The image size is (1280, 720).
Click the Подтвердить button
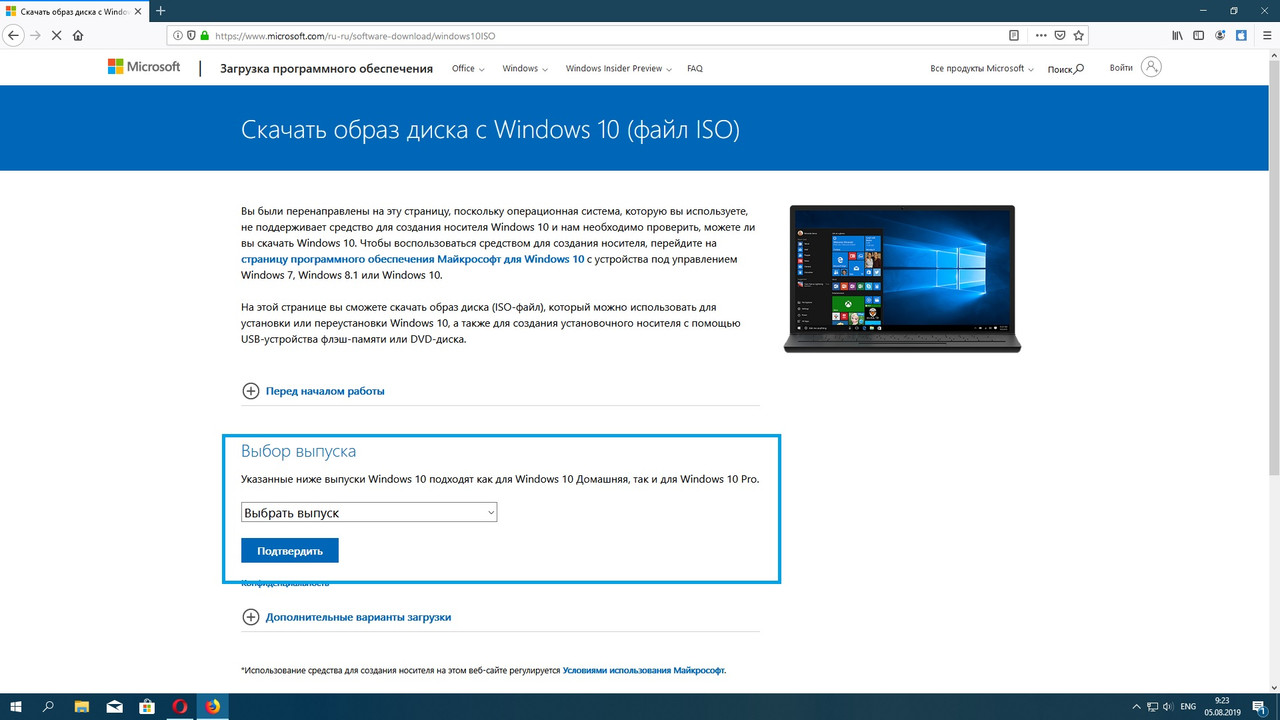pos(289,551)
